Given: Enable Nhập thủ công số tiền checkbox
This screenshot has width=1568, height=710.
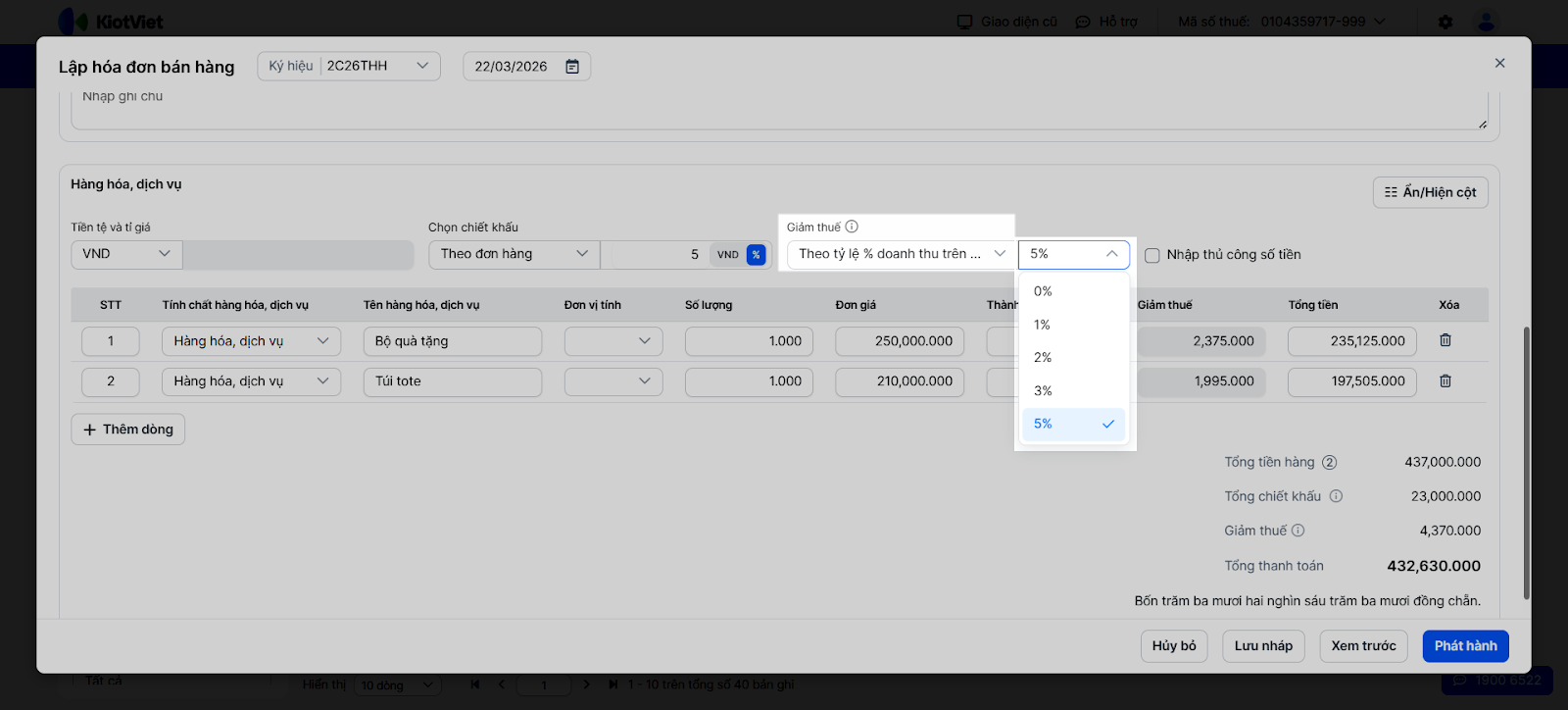Looking at the screenshot, I should [1152, 255].
